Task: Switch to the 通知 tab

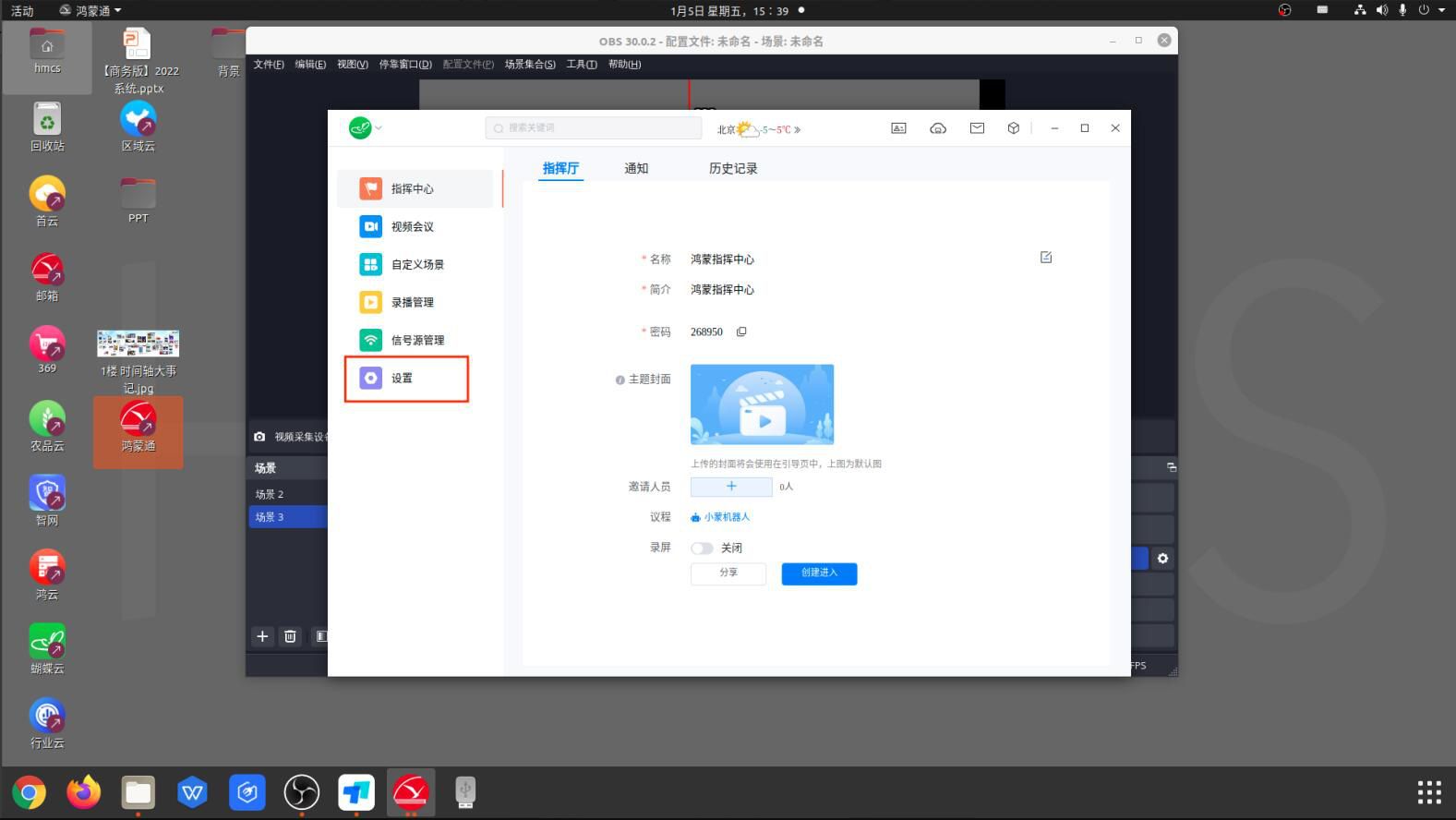Action: click(636, 168)
